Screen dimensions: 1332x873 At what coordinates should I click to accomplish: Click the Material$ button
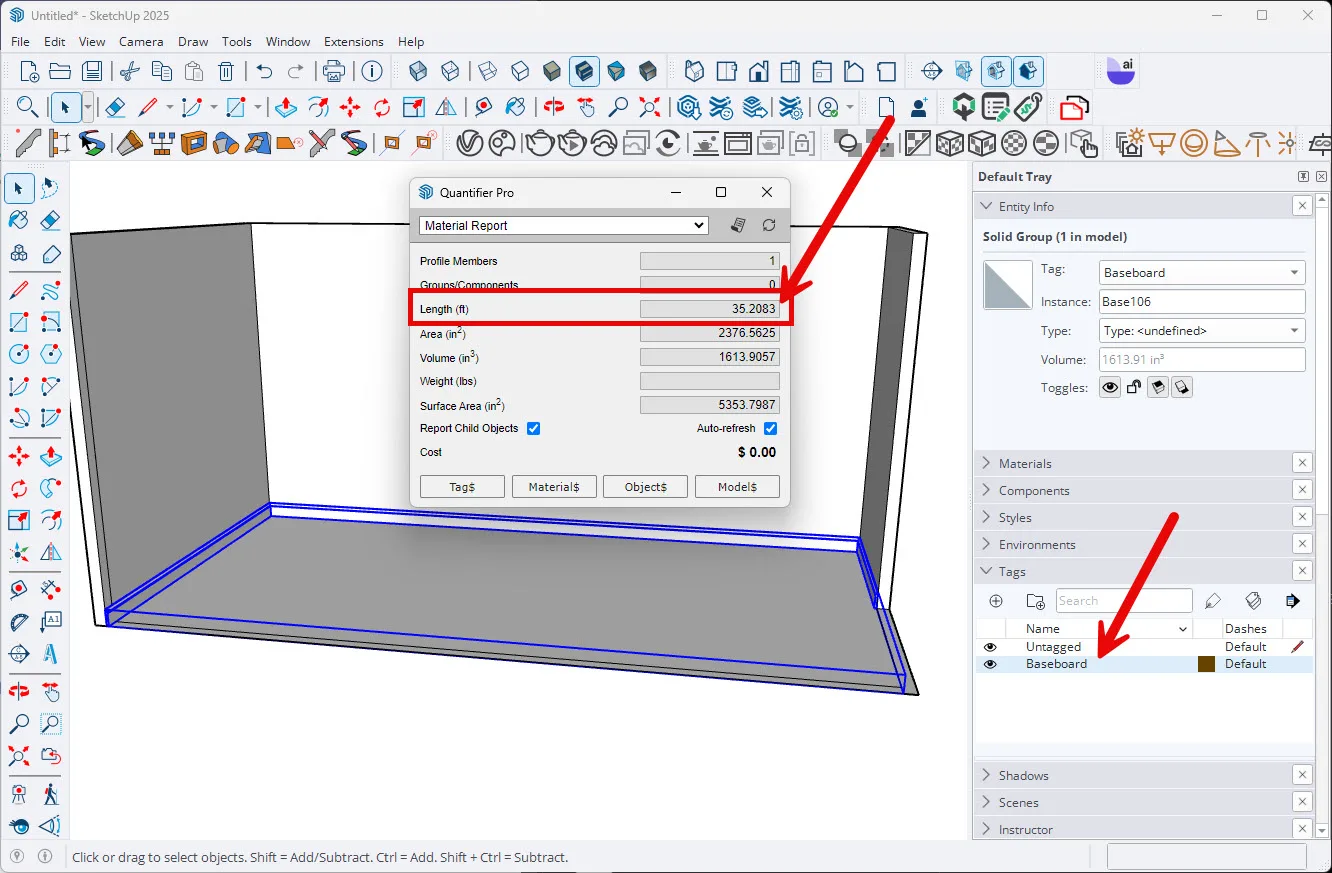pos(554,486)
